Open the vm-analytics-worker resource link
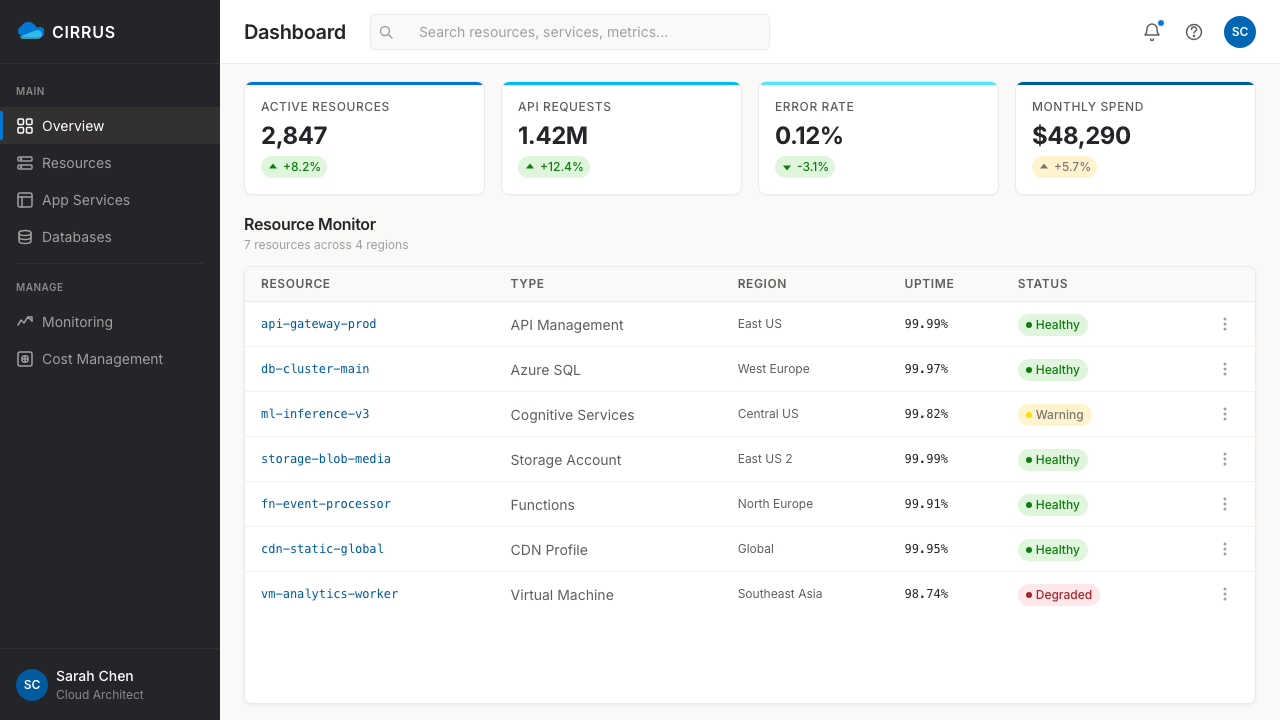Image resolution: width=1280 pixels, height=720 pixels. tap(330, 594)
